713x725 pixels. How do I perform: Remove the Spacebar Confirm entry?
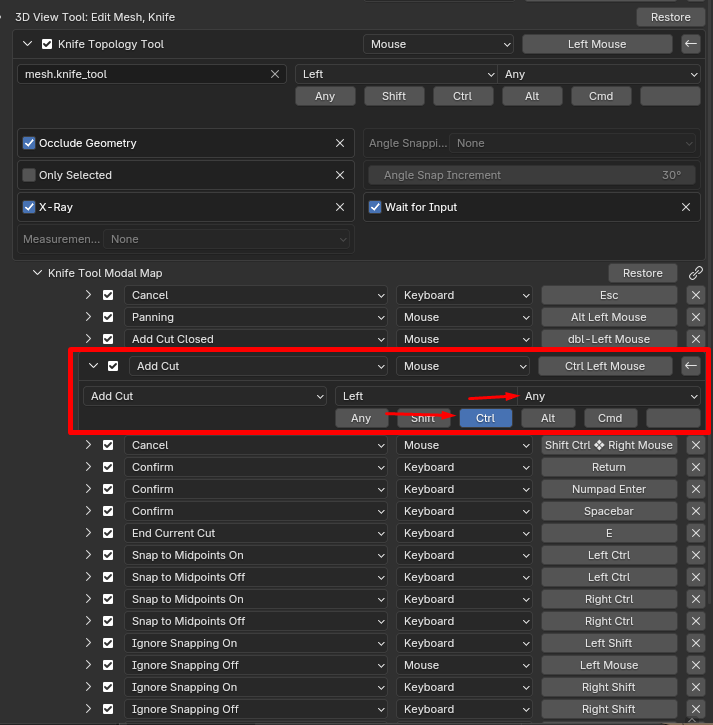[x=696, y=511]
